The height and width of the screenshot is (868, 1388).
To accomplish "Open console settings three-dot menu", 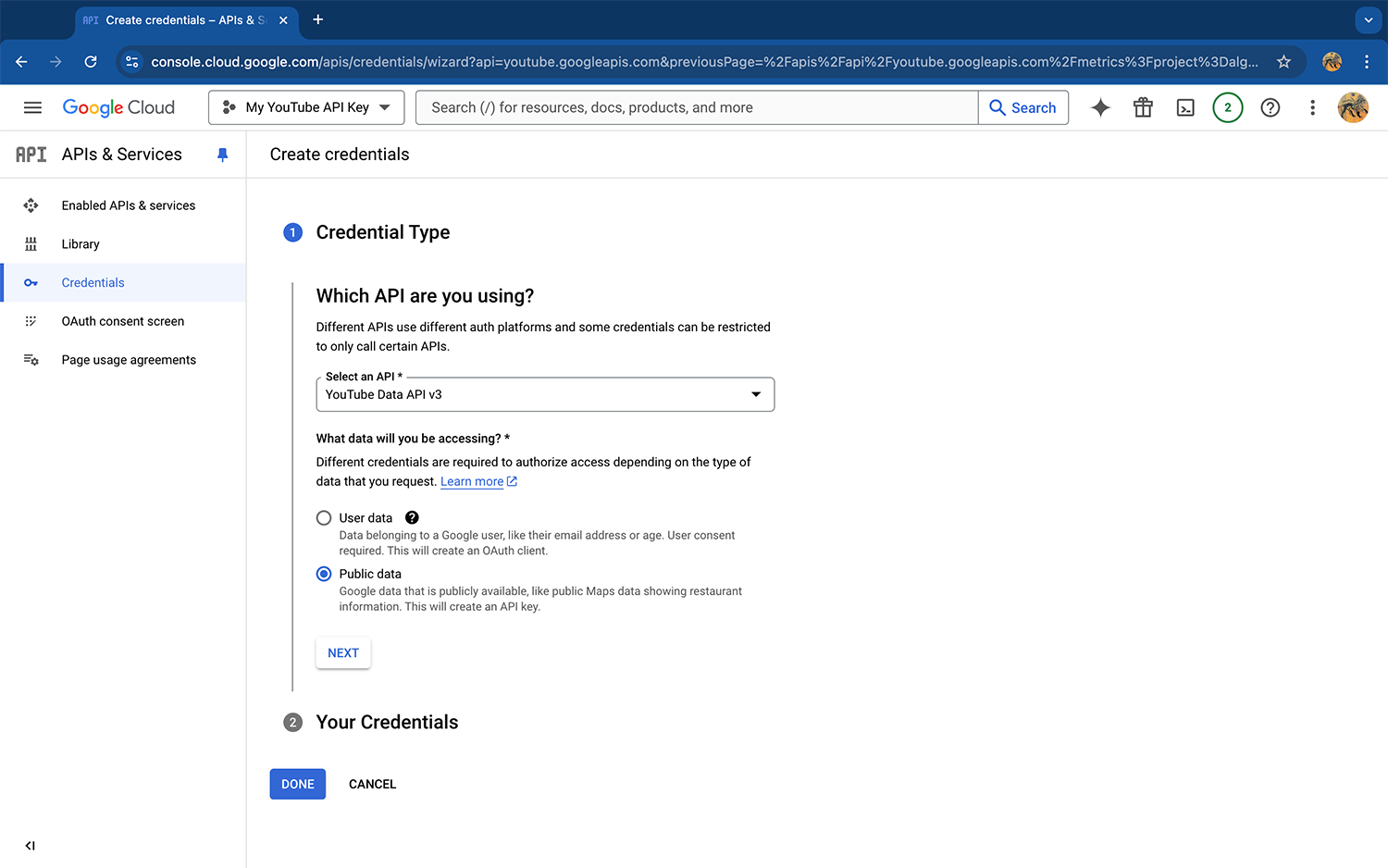I will (x=1312, y=107).
